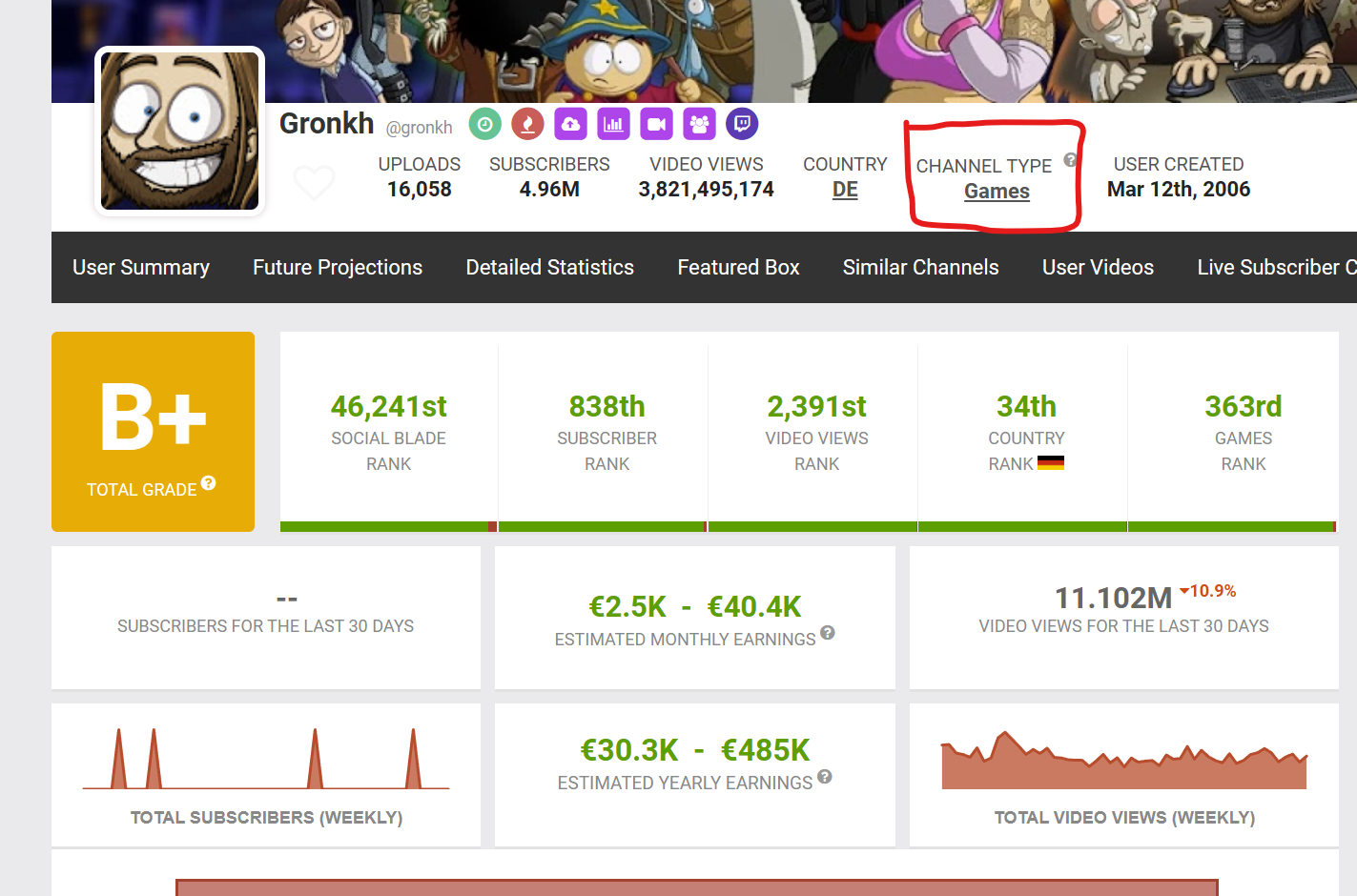Click the purple video camera badge
Viewport: 1357px width, 896px height.
(656, 124)
